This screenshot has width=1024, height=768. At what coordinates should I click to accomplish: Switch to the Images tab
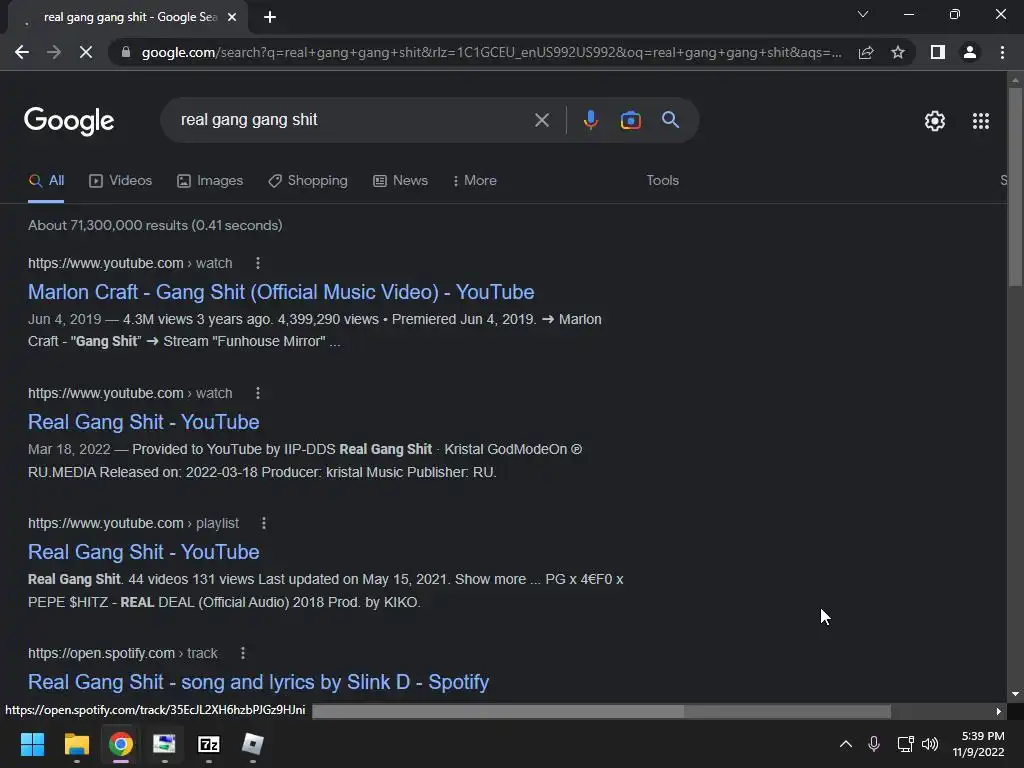point(210,181)
